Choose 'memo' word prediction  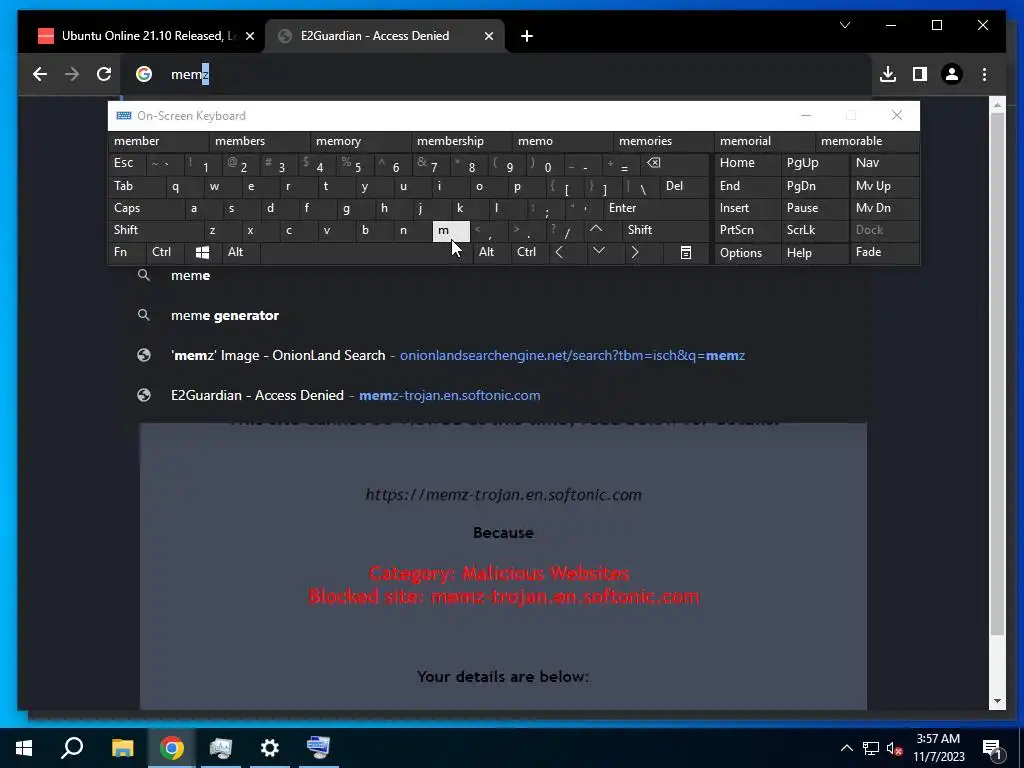(x=563, y=141)
